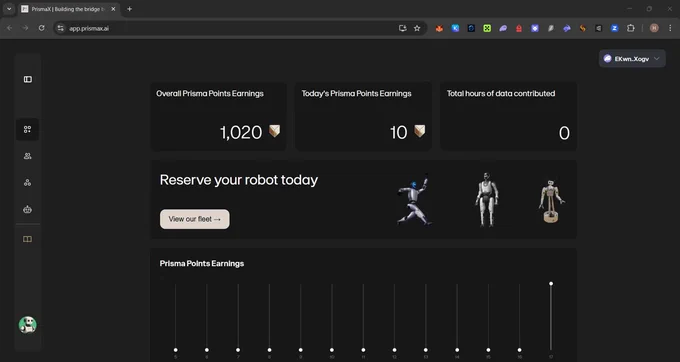The image size is (680, 362).
Task: Select the highest data point on chart
Action: pyautogui.click(x=551, y=284)
